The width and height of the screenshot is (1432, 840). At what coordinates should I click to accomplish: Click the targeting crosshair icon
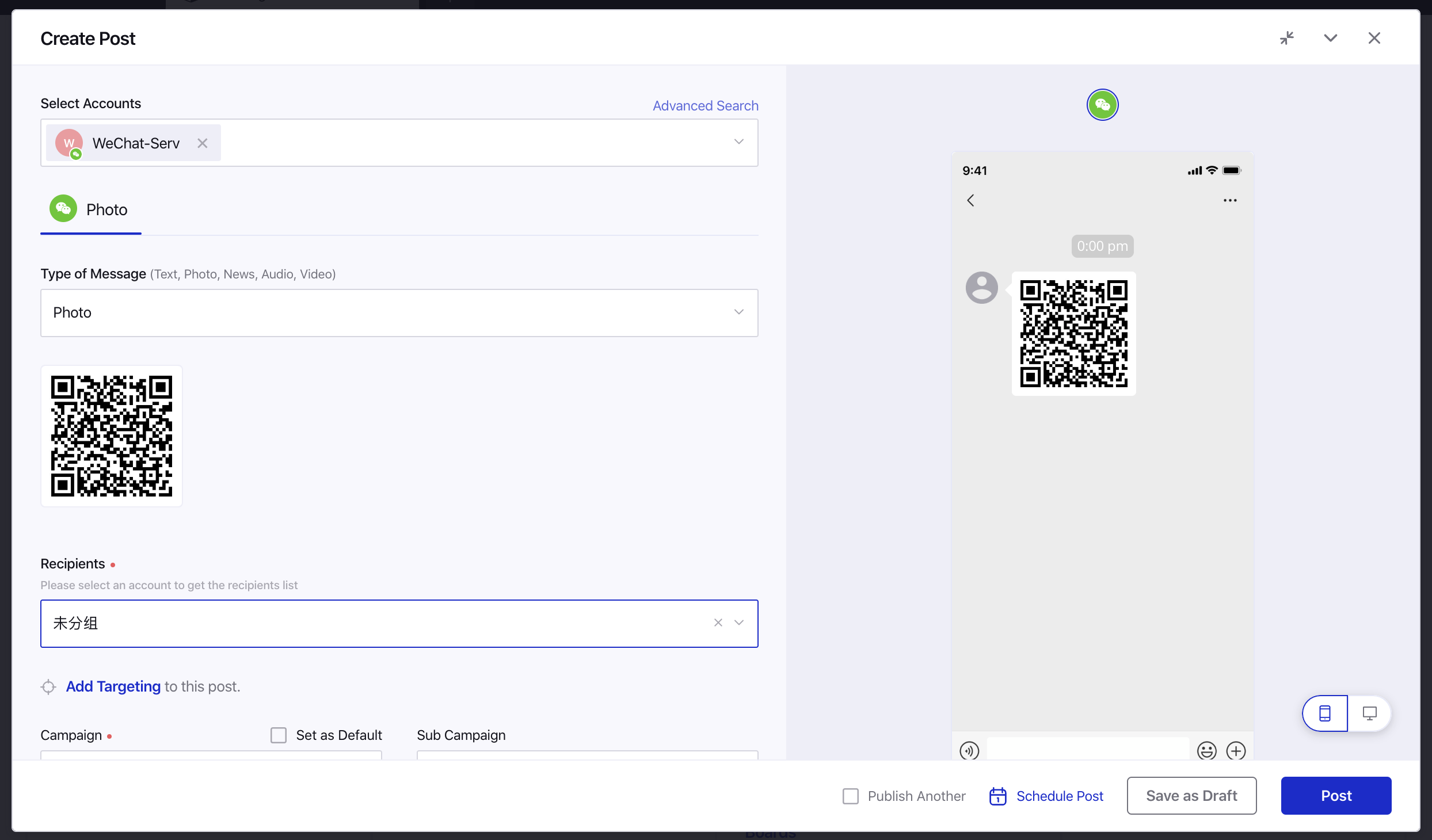(48, 687)
